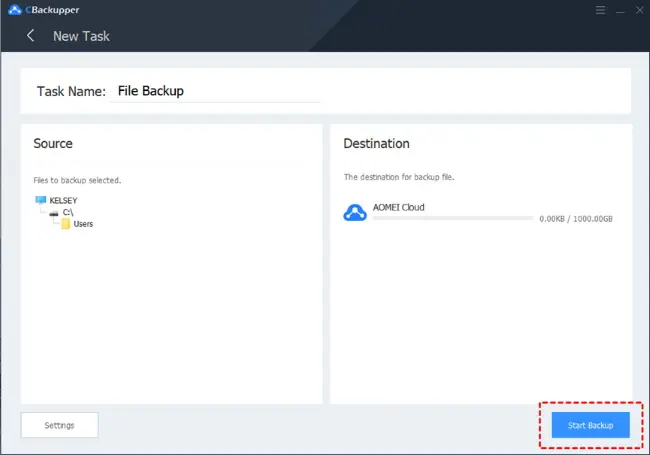Select the KELSEY tree label
650x455 pixels.
click(63, 201)
